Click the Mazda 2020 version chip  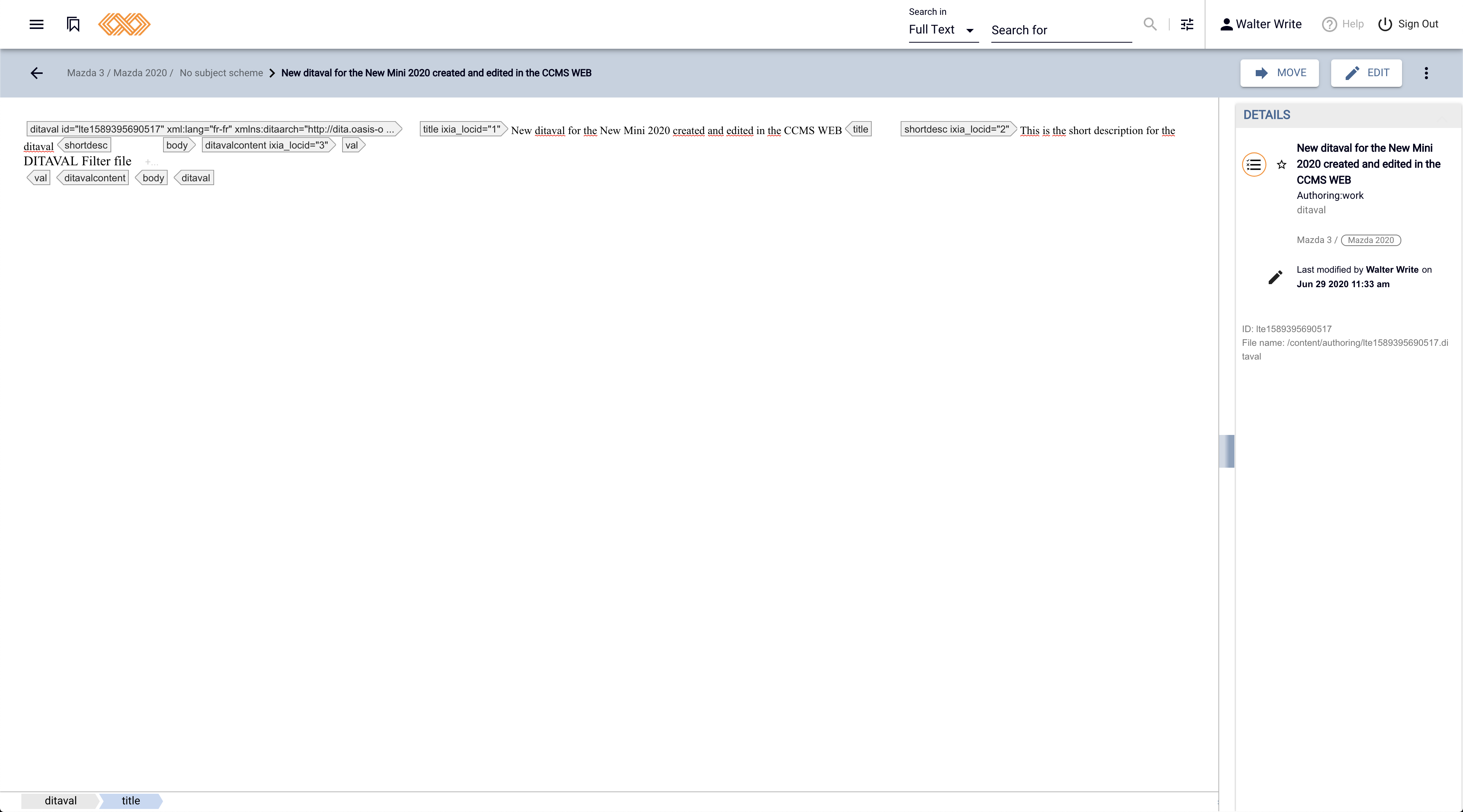tap(1371, 240)
